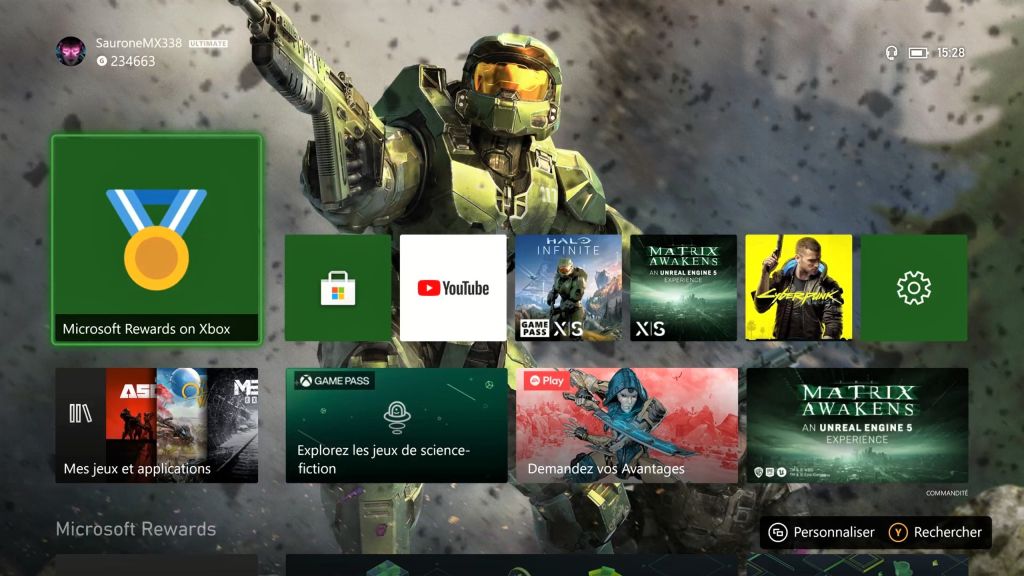Click the gamerscore G icon
Screen dimensions: 1024x576
(102, 61)
